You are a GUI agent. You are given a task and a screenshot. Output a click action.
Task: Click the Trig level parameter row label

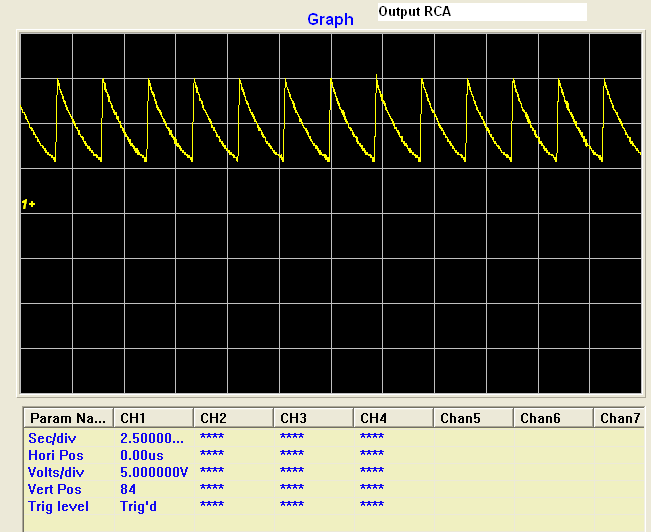tap(58, 506)
